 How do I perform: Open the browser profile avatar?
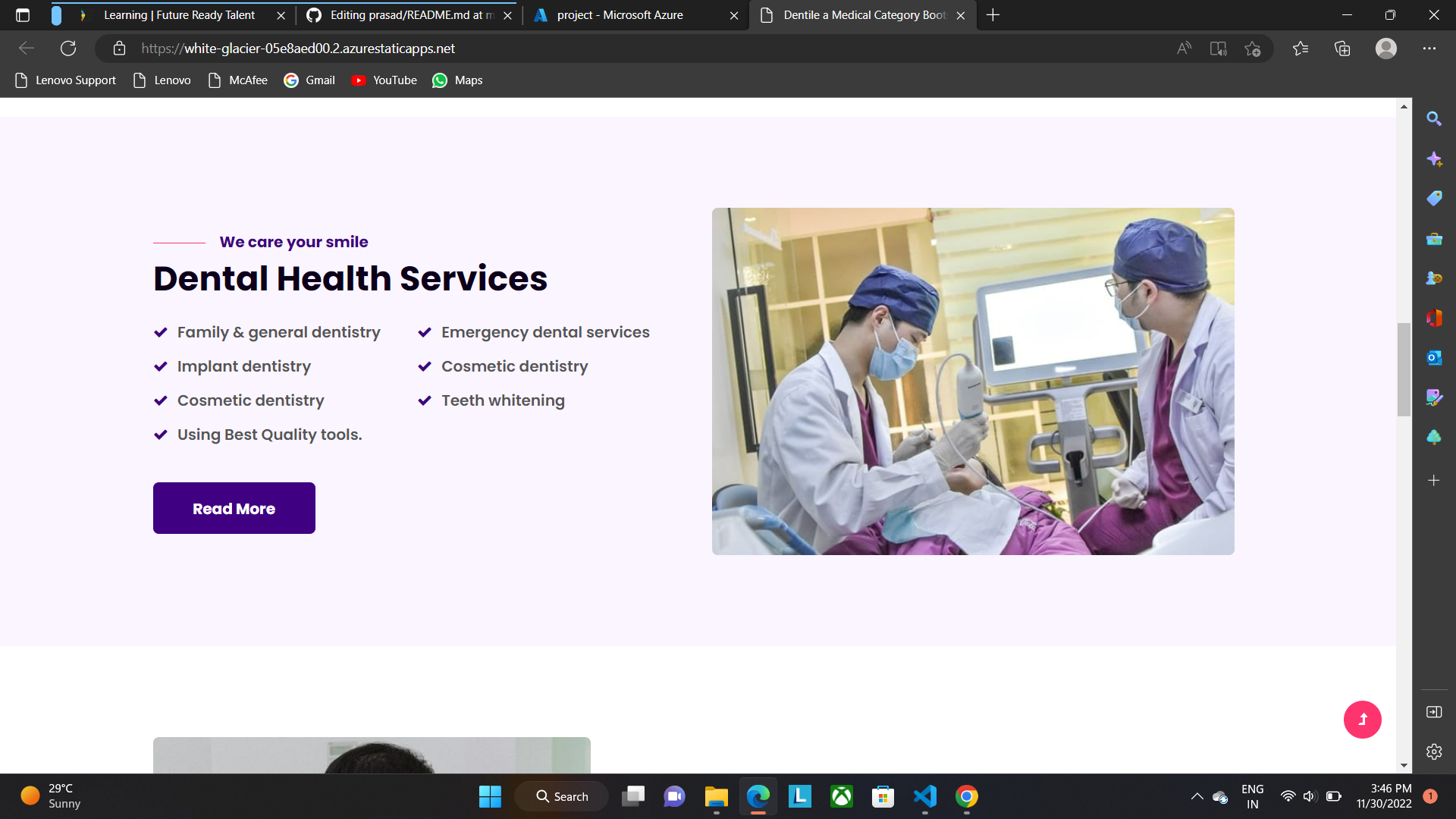click(x=1386, y=49)
